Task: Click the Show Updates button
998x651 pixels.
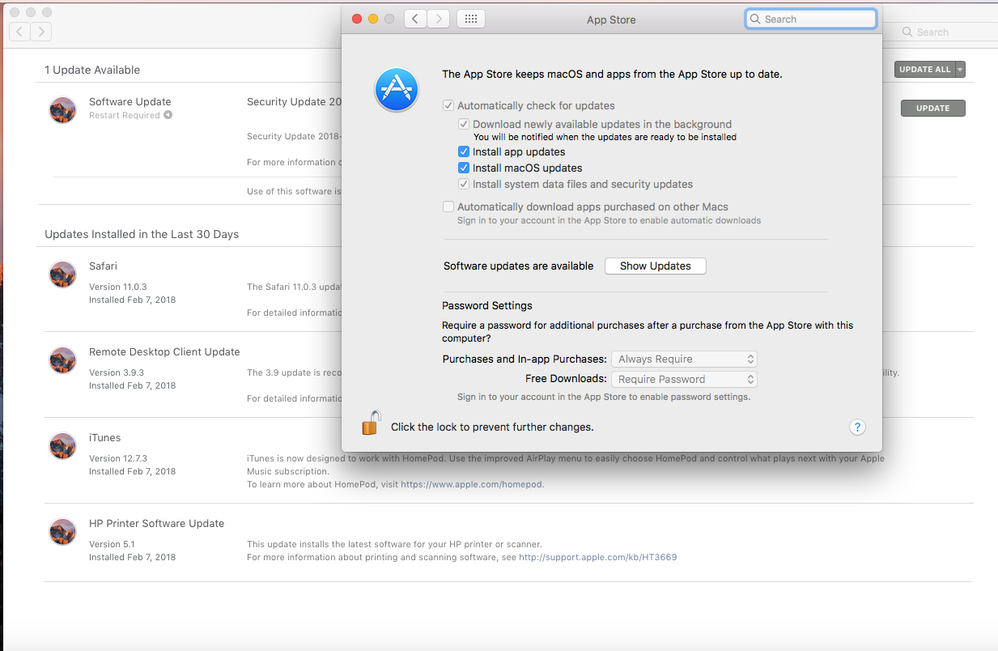Action: 655,266
